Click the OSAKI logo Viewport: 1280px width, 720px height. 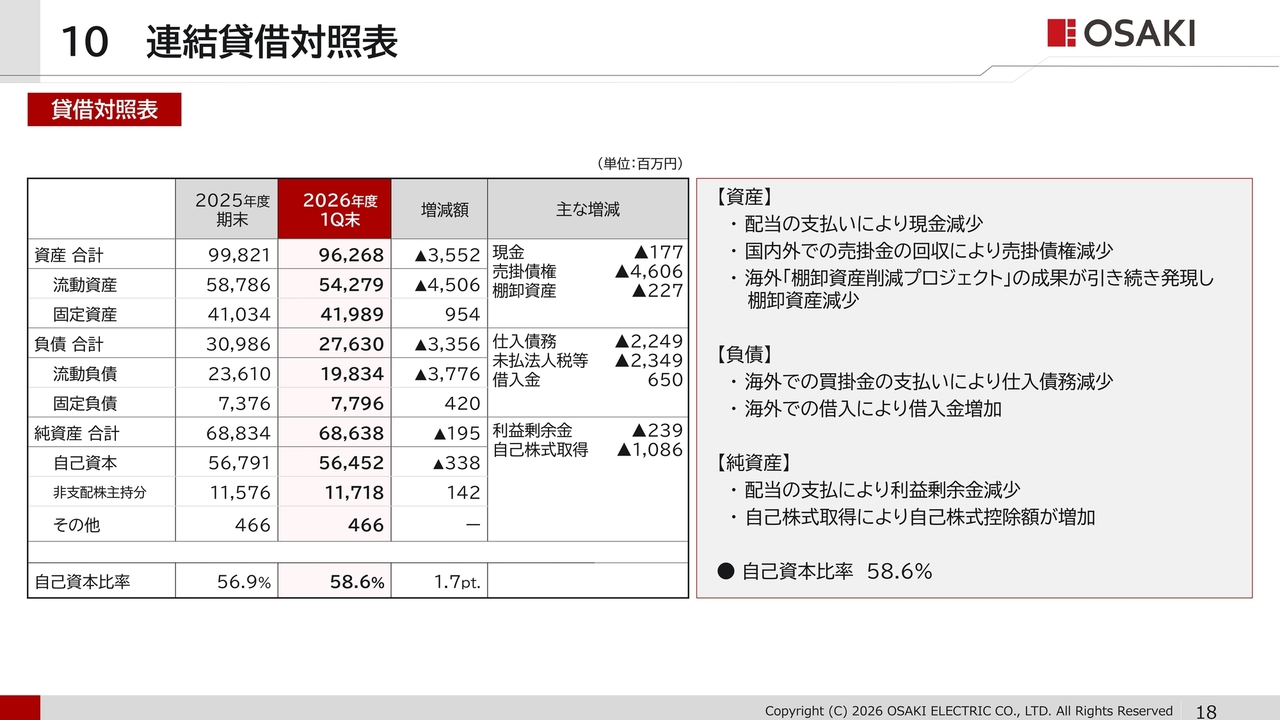1121,33
